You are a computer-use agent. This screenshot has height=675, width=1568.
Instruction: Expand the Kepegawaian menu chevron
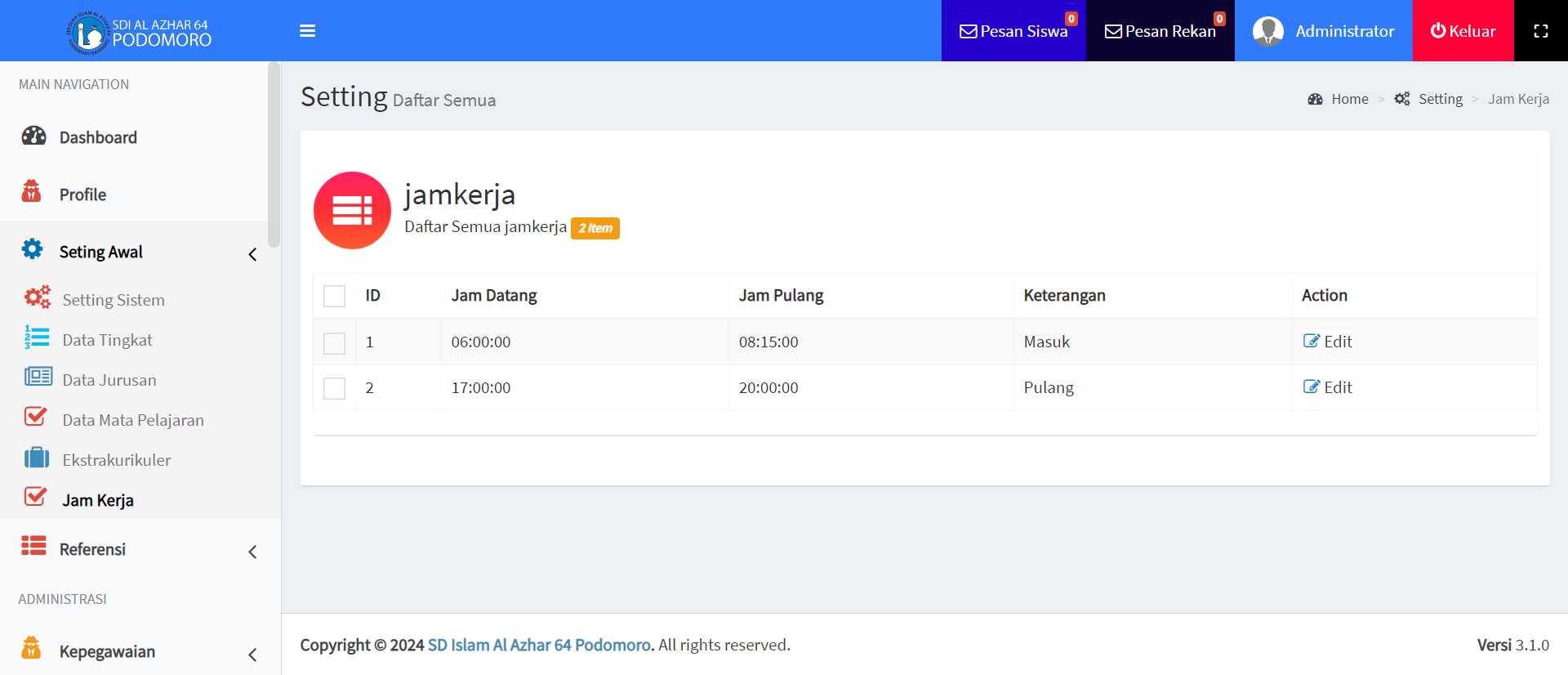(252, 654)
